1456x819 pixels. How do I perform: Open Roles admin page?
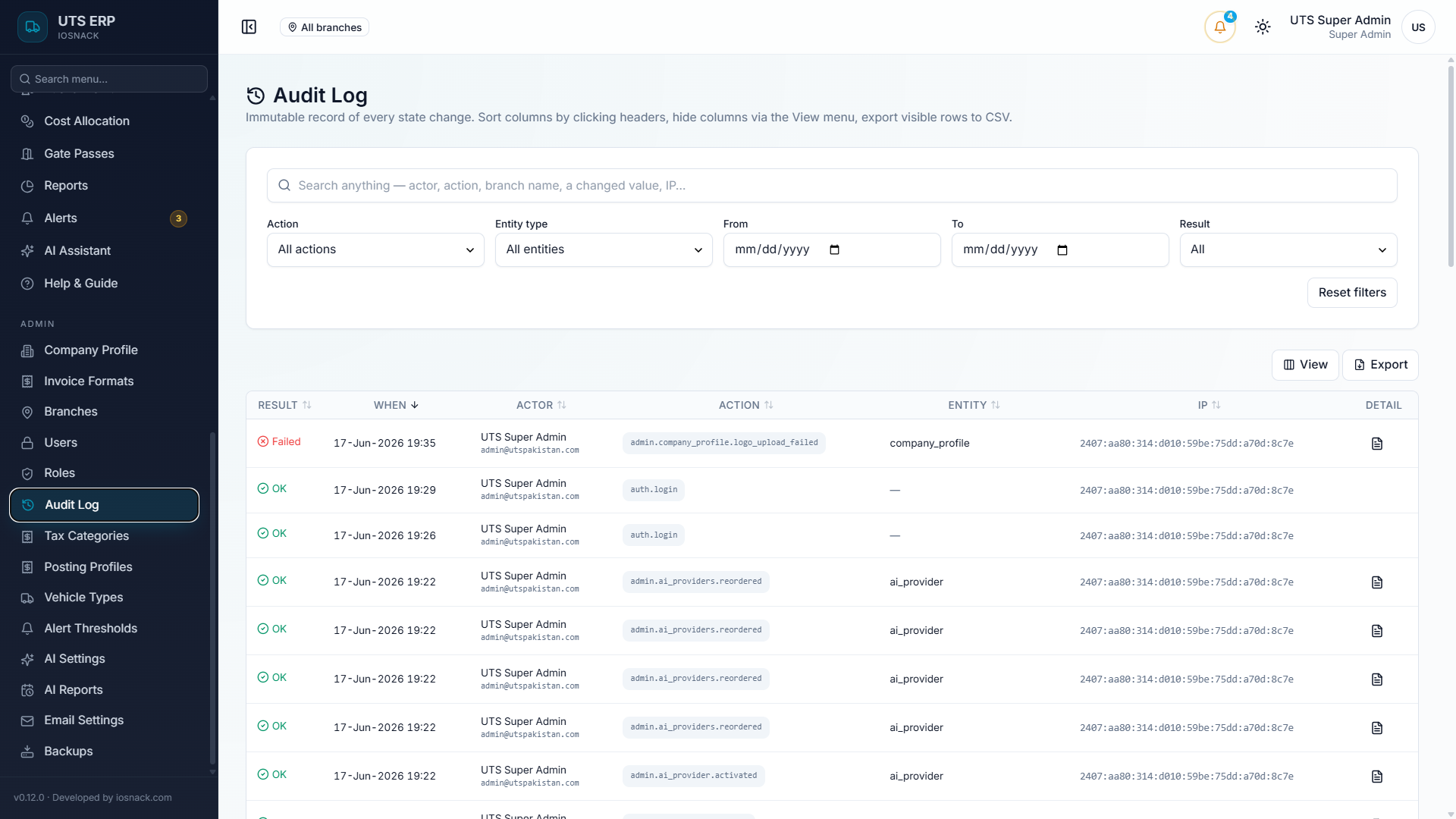click(x=105, y=473)
